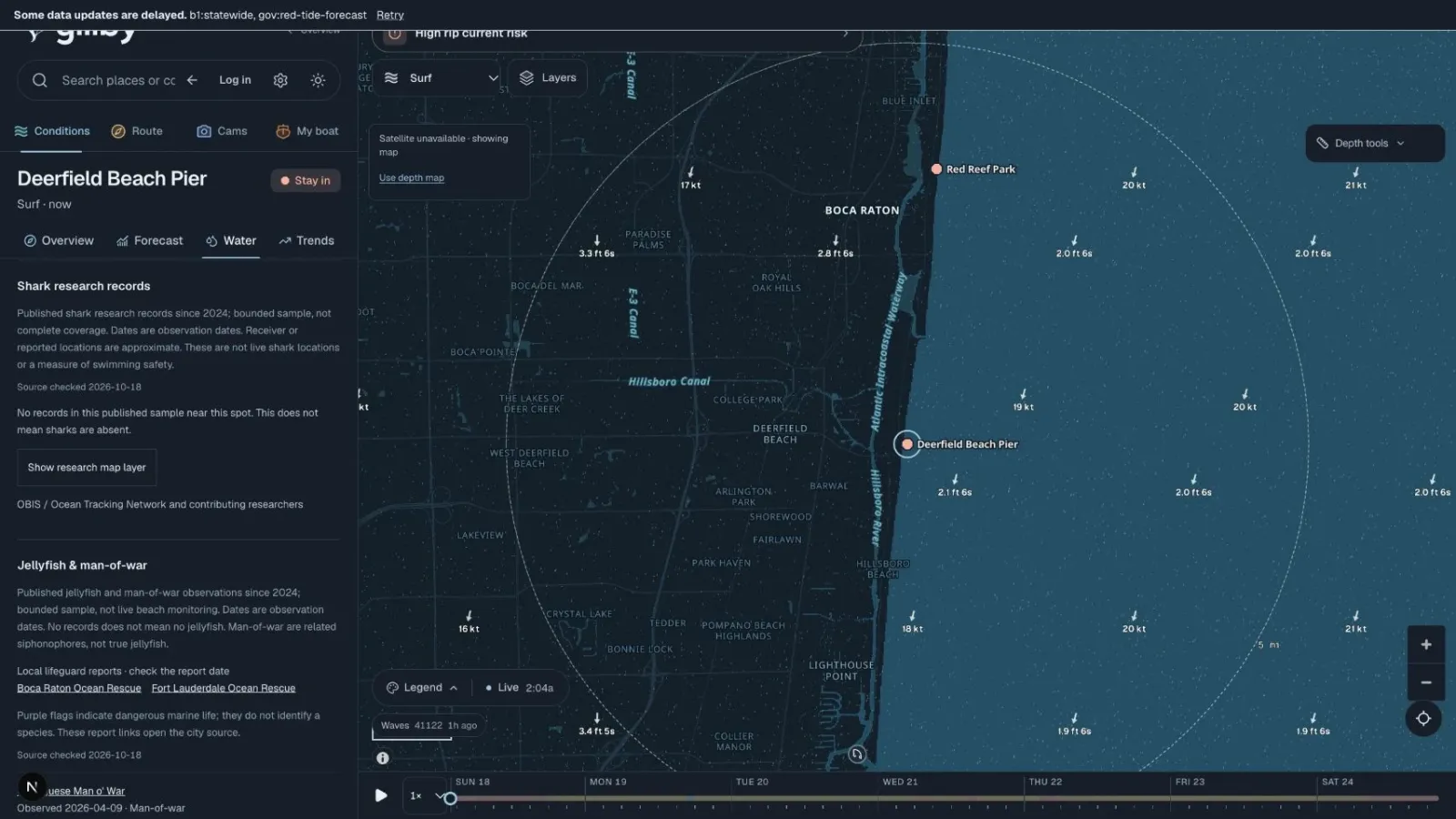Click the Layers button

point(548,78)
